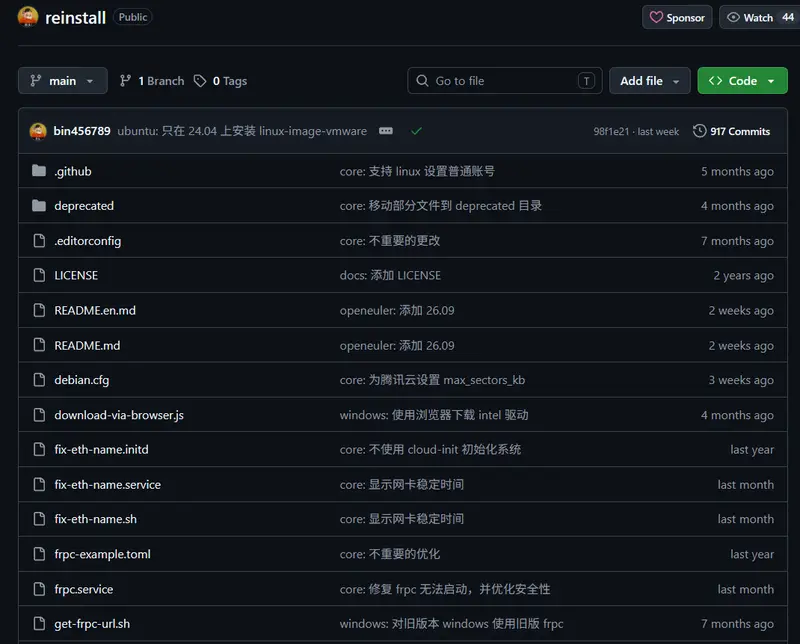This screenshot has height=644, width=800.
Task: Open fix-eth-name.initd file
Action: [102, 450]
